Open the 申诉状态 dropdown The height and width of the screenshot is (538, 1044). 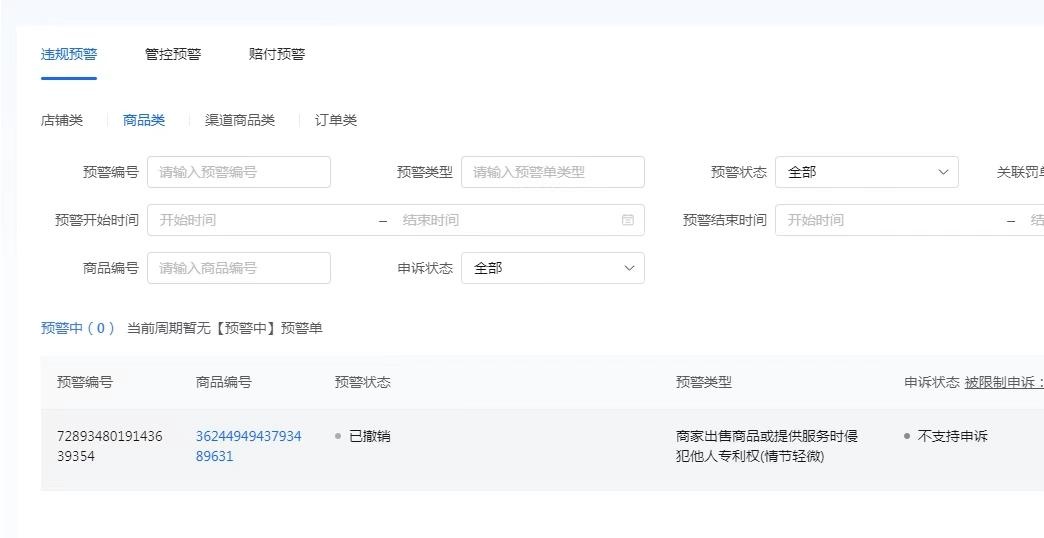click(x=553, y=268)
